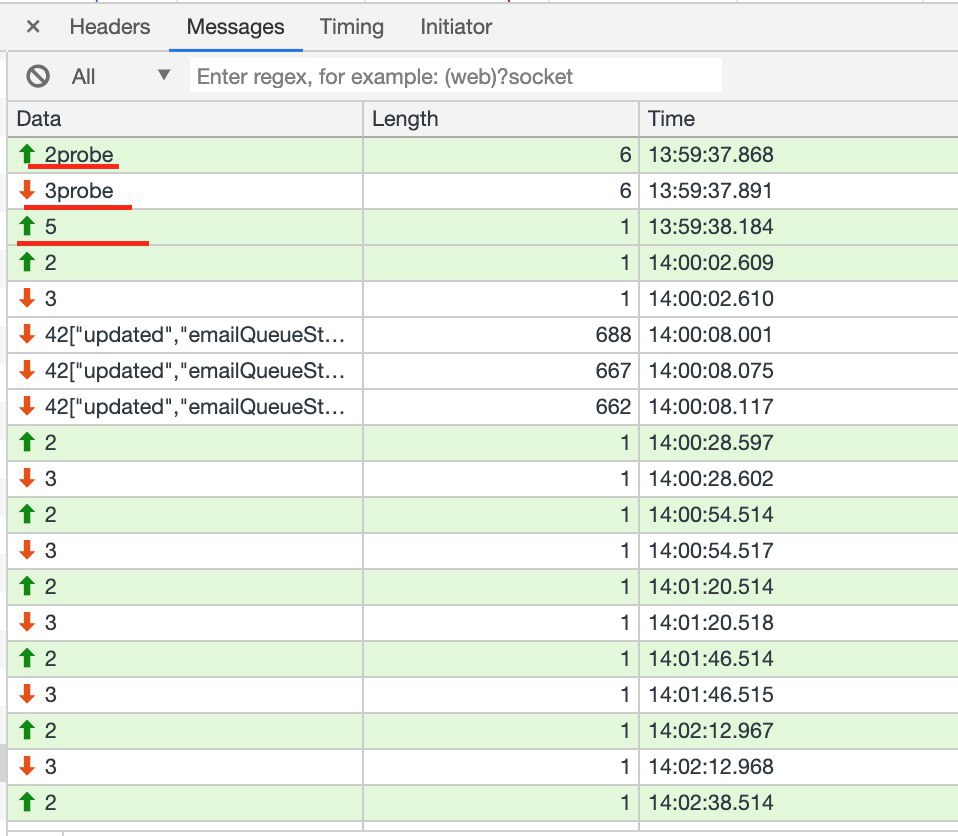This screenshot has width=958, height=836.
Task: Select the updated emailQueue message of length 662
Action: coord(483,407)
